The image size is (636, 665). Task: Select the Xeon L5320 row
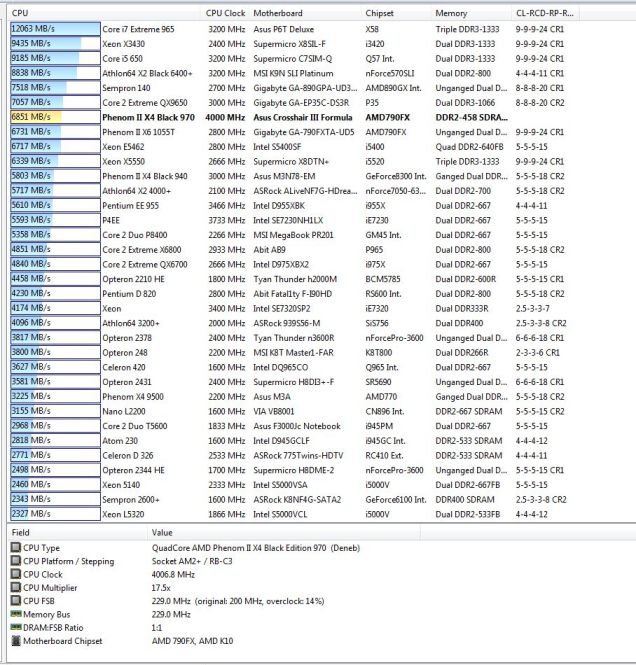click(295, 514)
